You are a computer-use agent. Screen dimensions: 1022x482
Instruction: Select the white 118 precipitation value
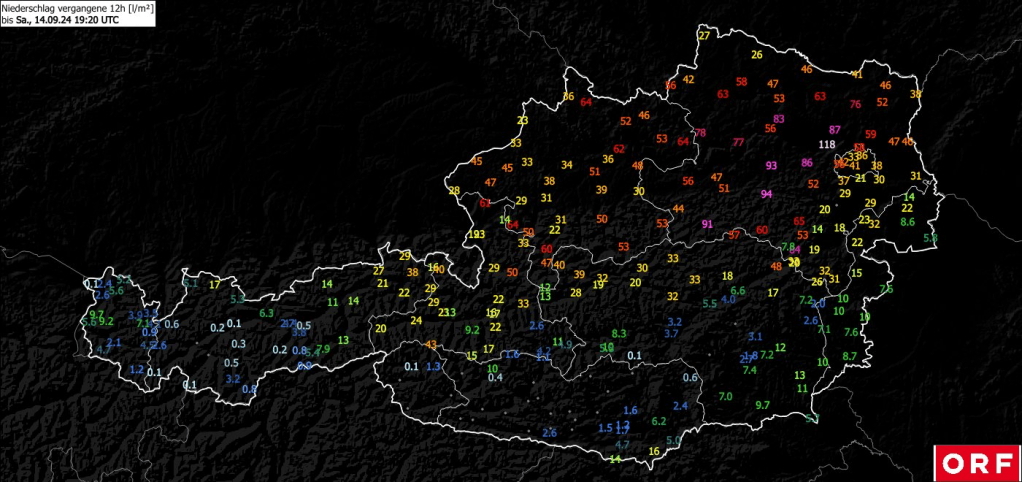coord(826,145)
